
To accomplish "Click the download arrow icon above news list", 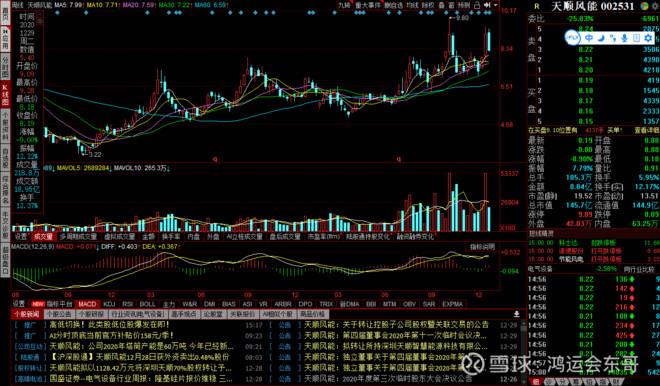I will pyautogui.click(x=516, y=314).
